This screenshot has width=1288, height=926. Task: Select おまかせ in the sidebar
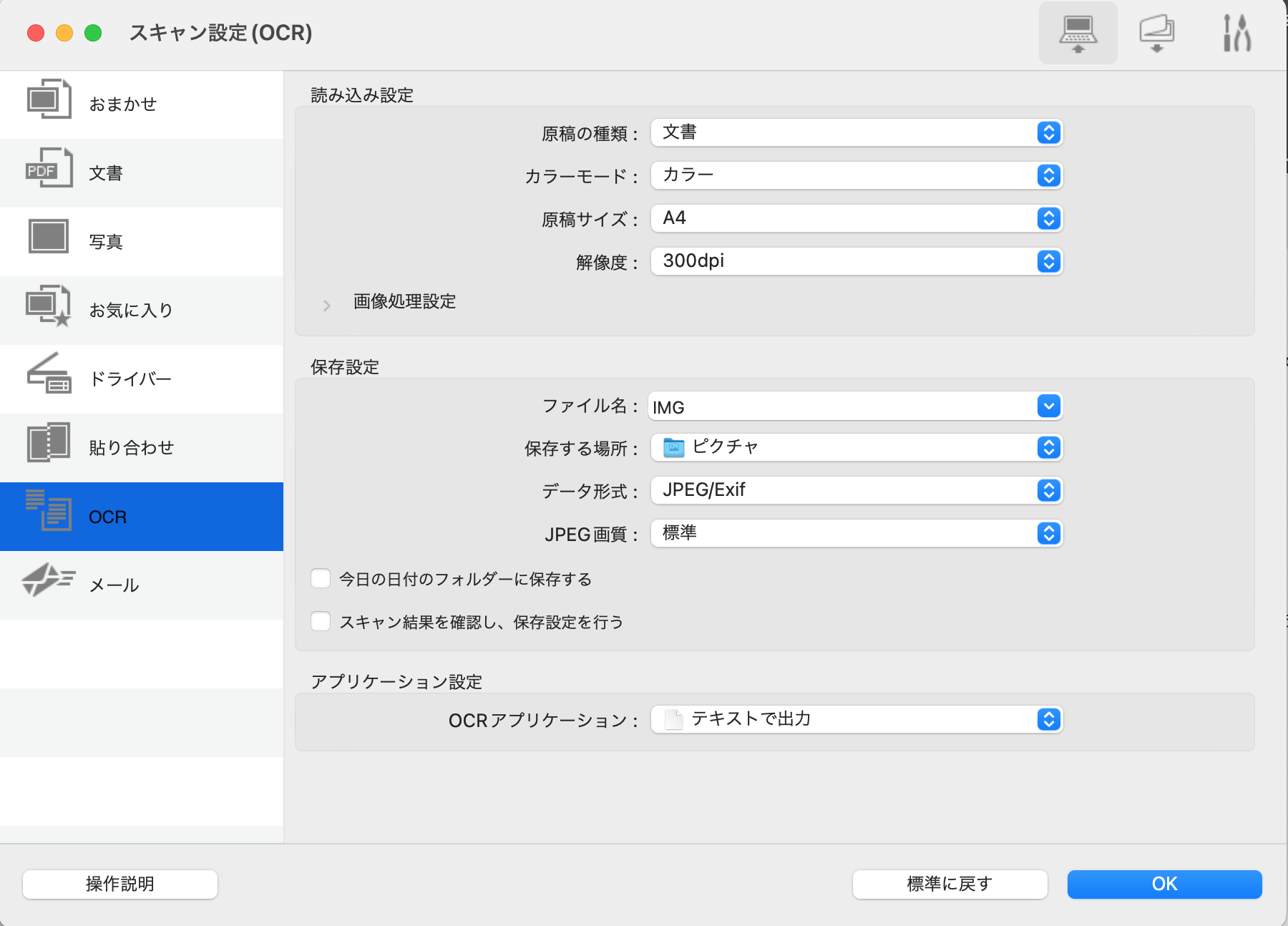[x=142, y=104]
